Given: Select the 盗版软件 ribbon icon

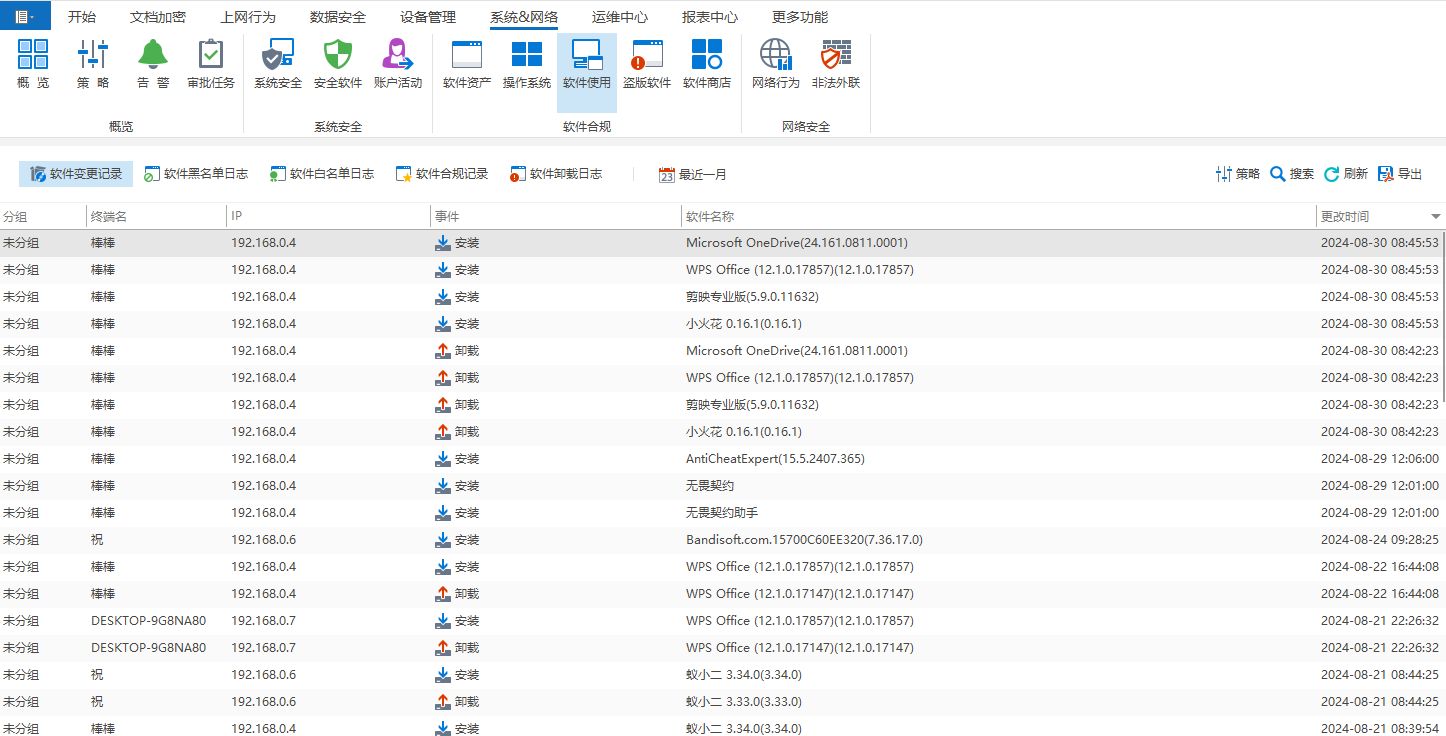Looking at the screenshot, I should coord(647,65).
